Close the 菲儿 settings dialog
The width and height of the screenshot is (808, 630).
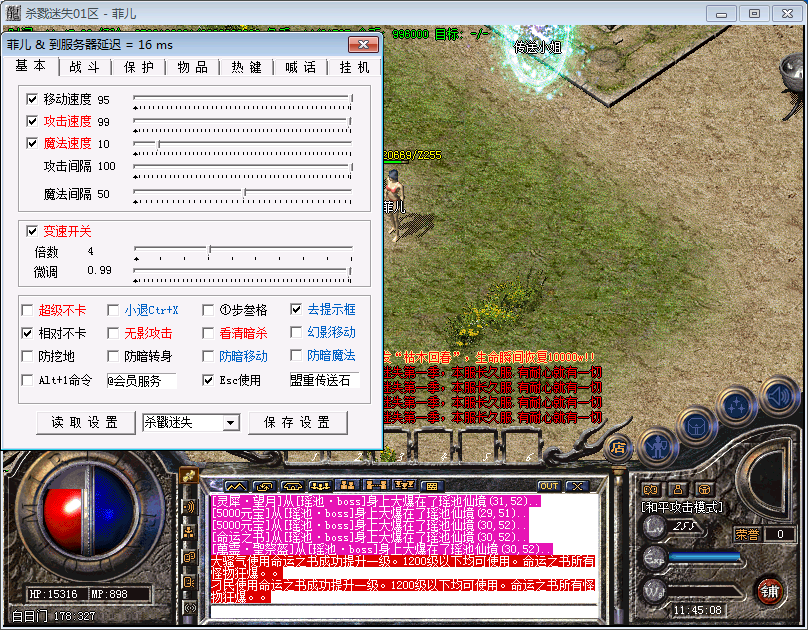pyautogui.click(x=363, y=44)
